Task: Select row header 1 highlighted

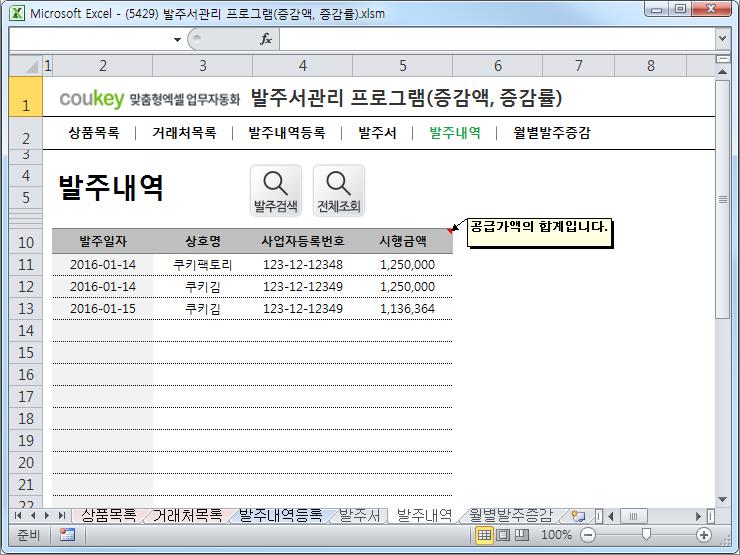Action: pyautogui.click(x=26, y=97)
